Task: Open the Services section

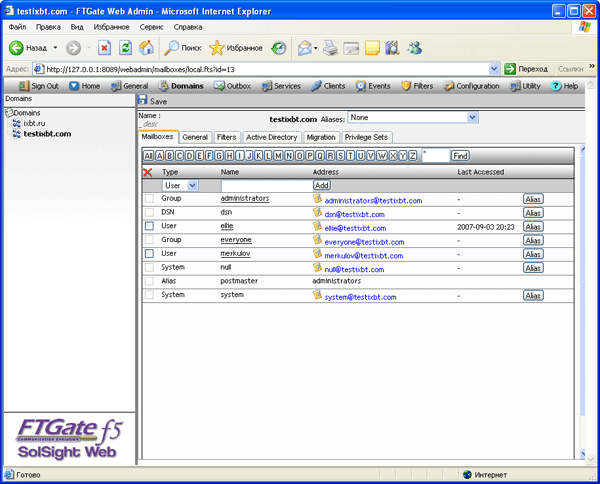Action: pos(281,86)
